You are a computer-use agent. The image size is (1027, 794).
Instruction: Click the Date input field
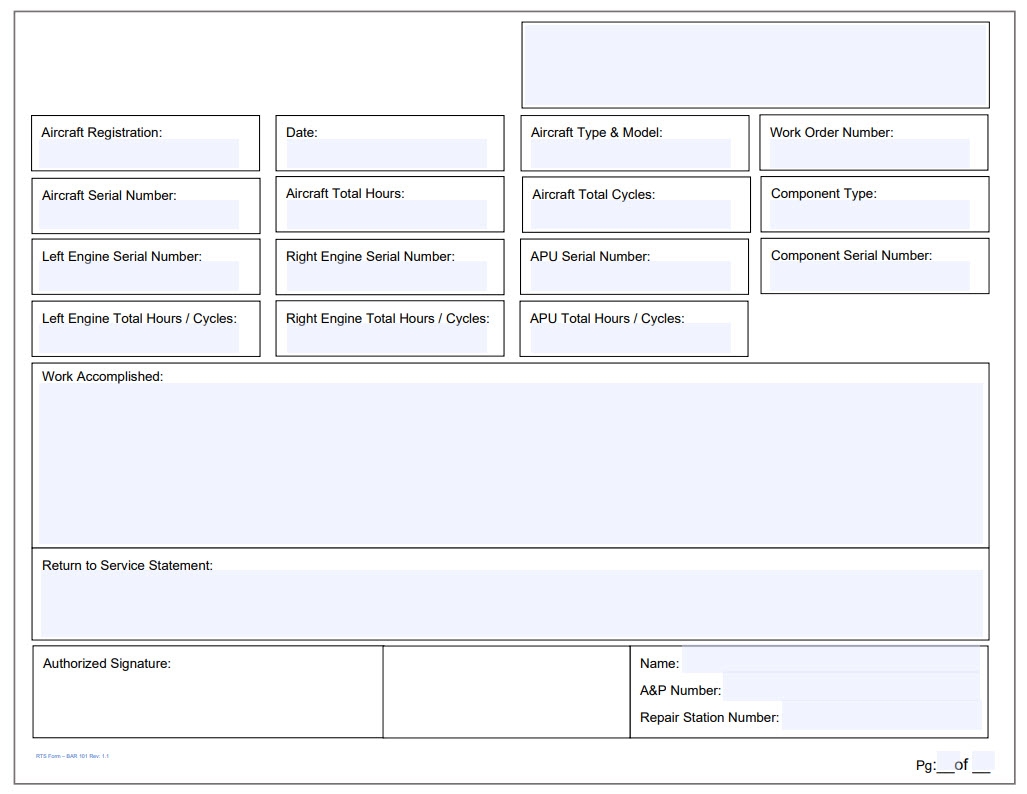[x=387, y=154]
